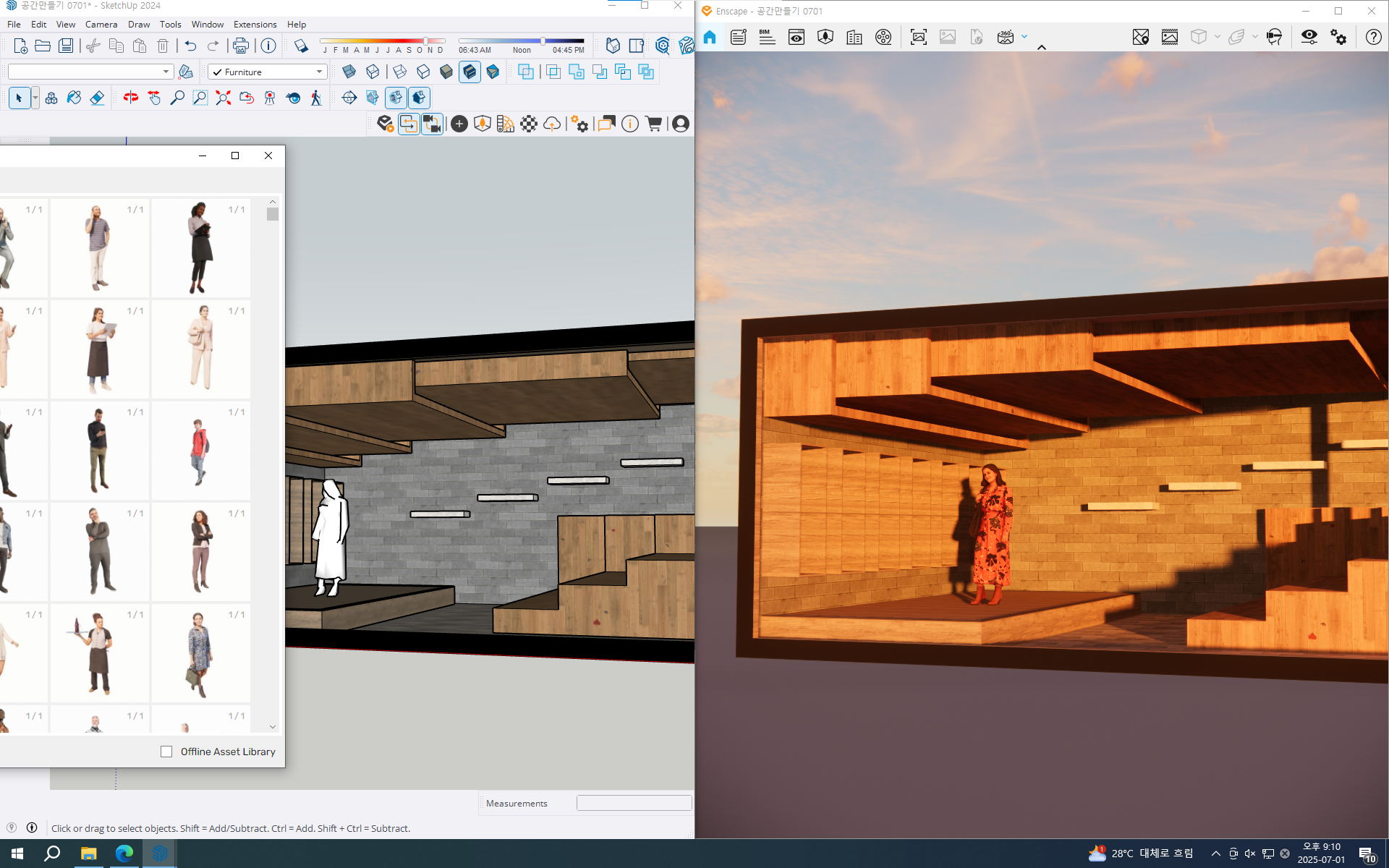Enable the Offline Asset Library checkbox
Viewport: 1389px width, 868px height.
coord(166,752)
